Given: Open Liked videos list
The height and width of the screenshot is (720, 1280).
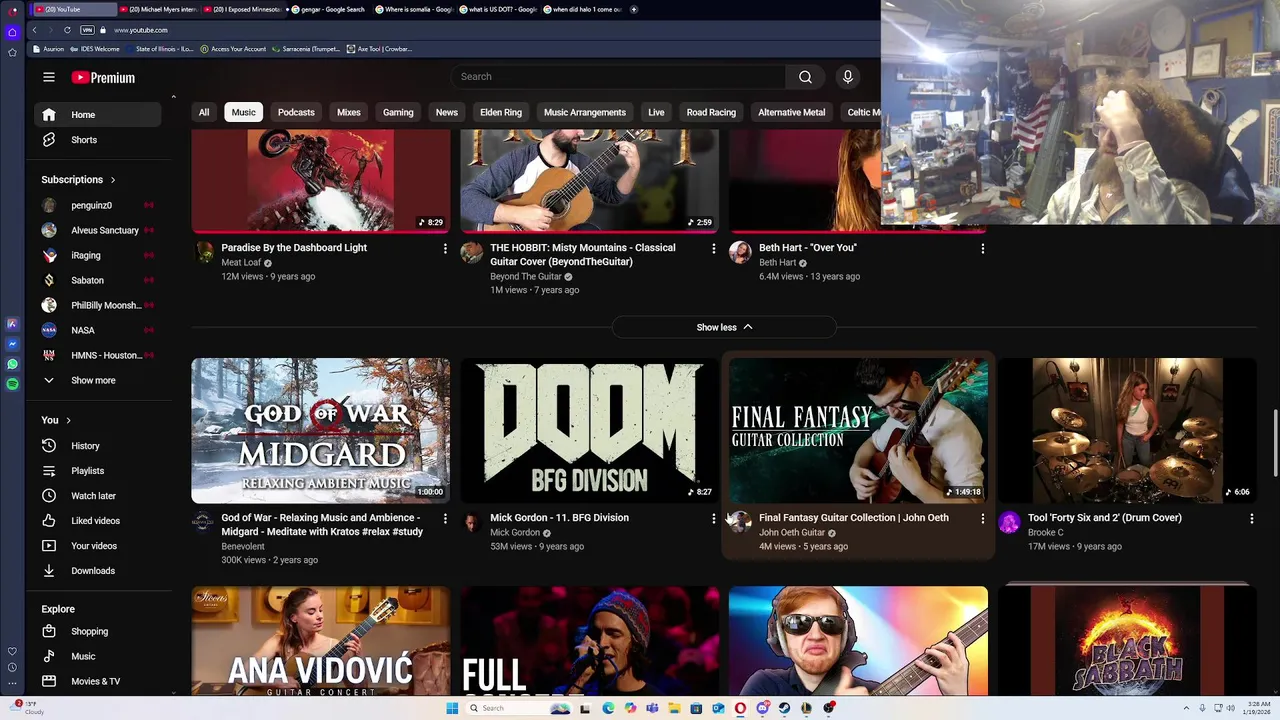Looking at the screenshot, I should coord(98,521).
